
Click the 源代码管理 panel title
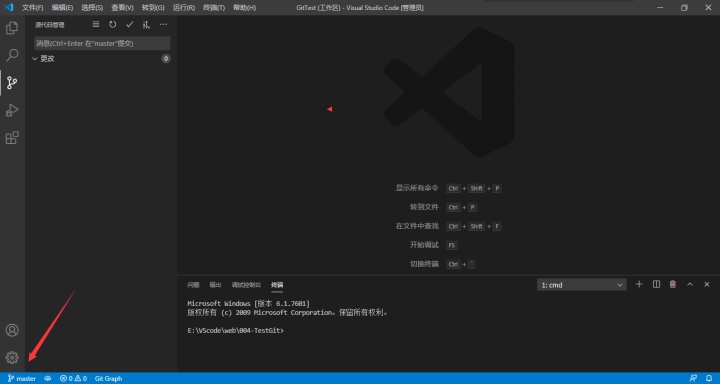click(x=50, y=25)
